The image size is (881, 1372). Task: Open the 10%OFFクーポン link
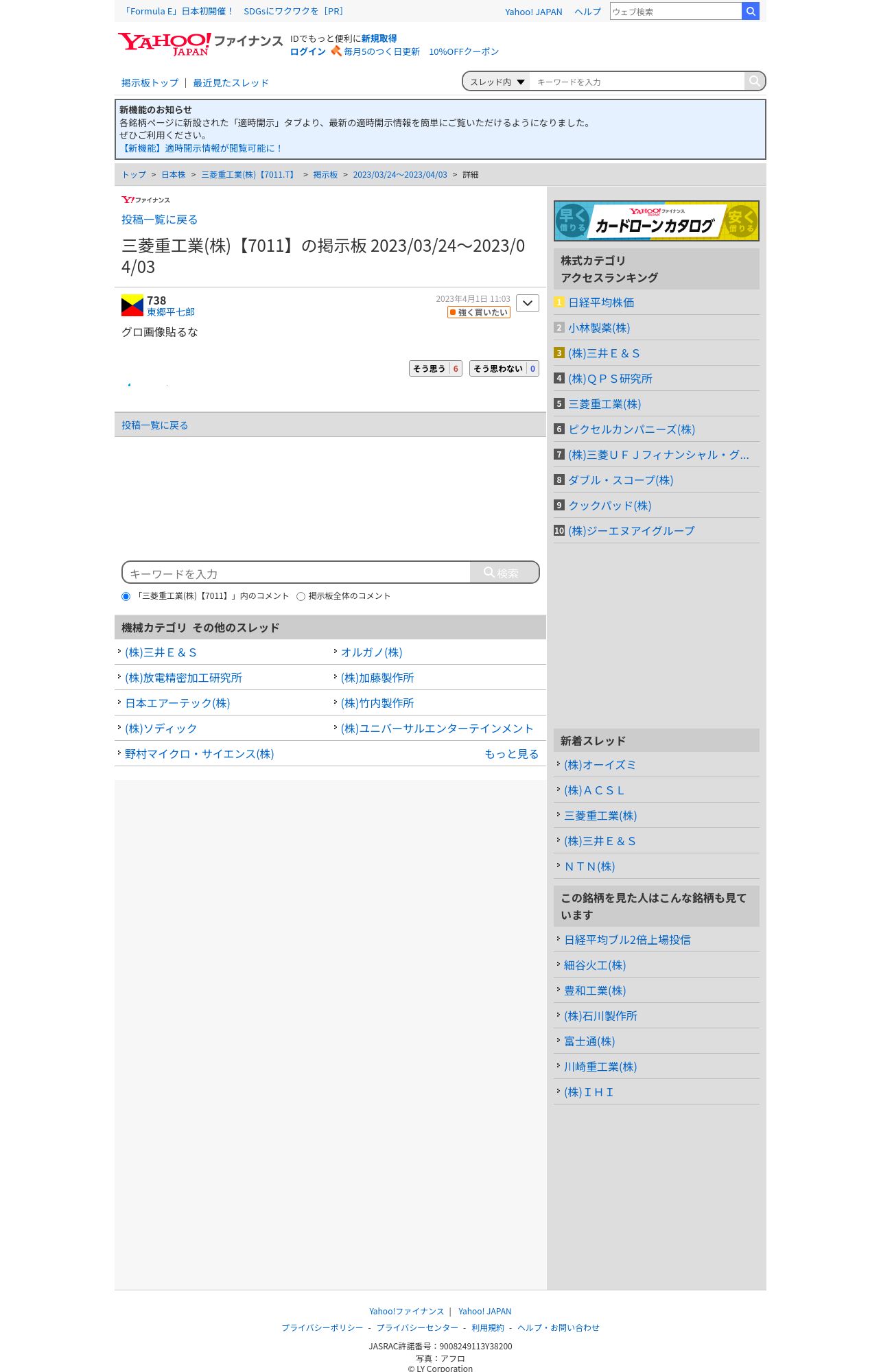[x=464, y=51]
